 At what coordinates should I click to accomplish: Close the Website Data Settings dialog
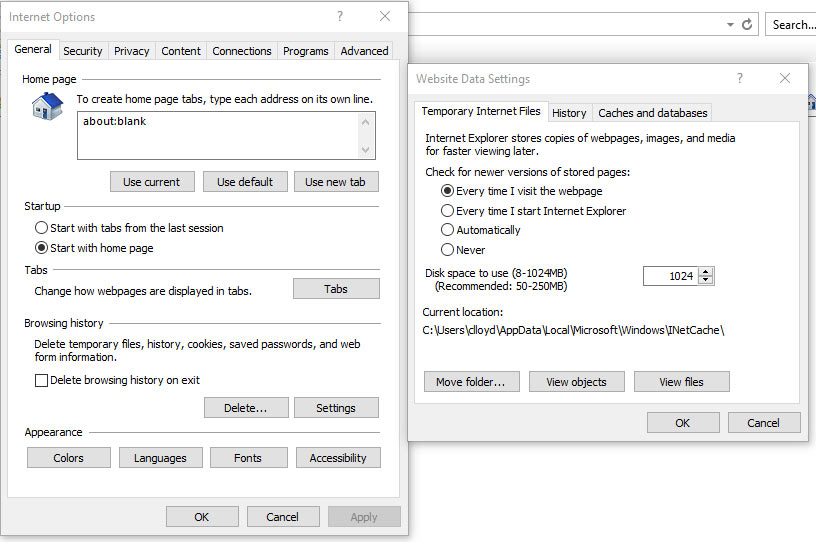[x=785, y=78]
